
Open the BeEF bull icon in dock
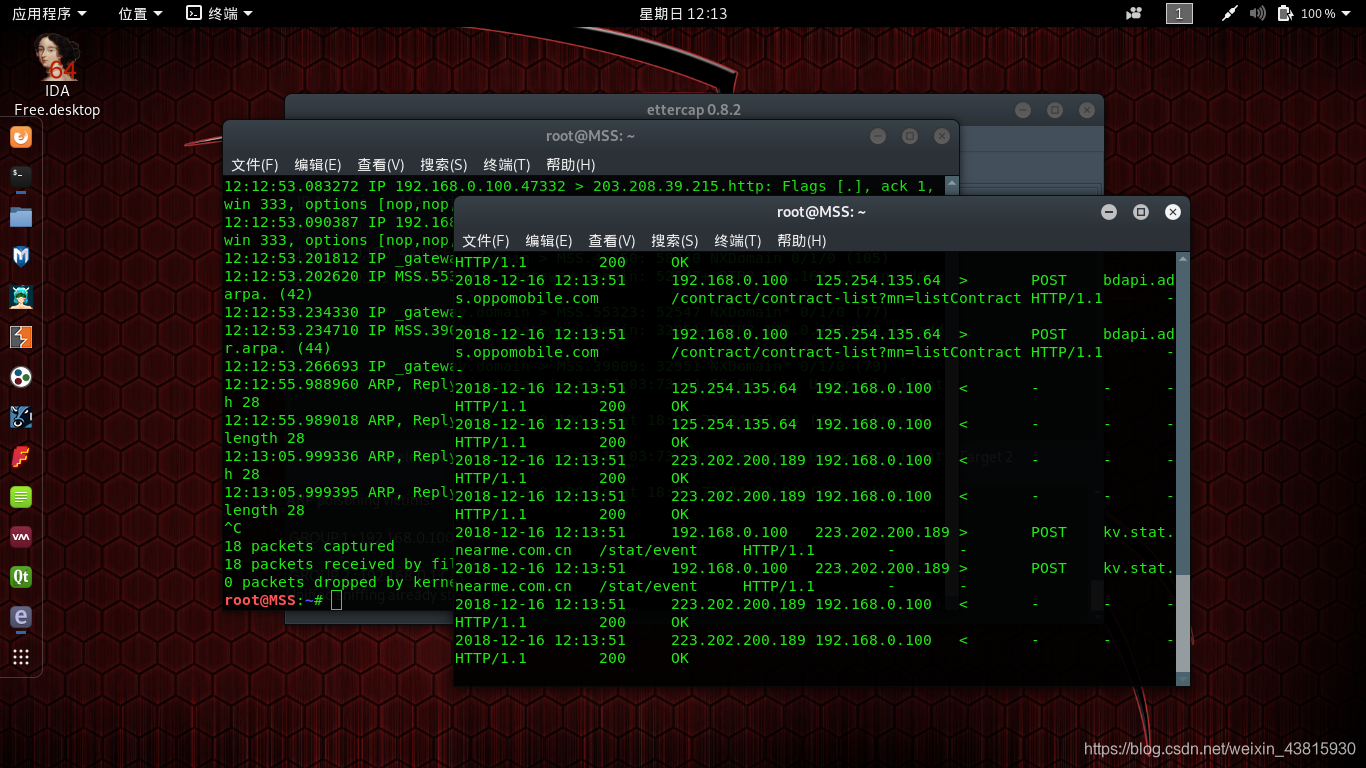(21, 417)
